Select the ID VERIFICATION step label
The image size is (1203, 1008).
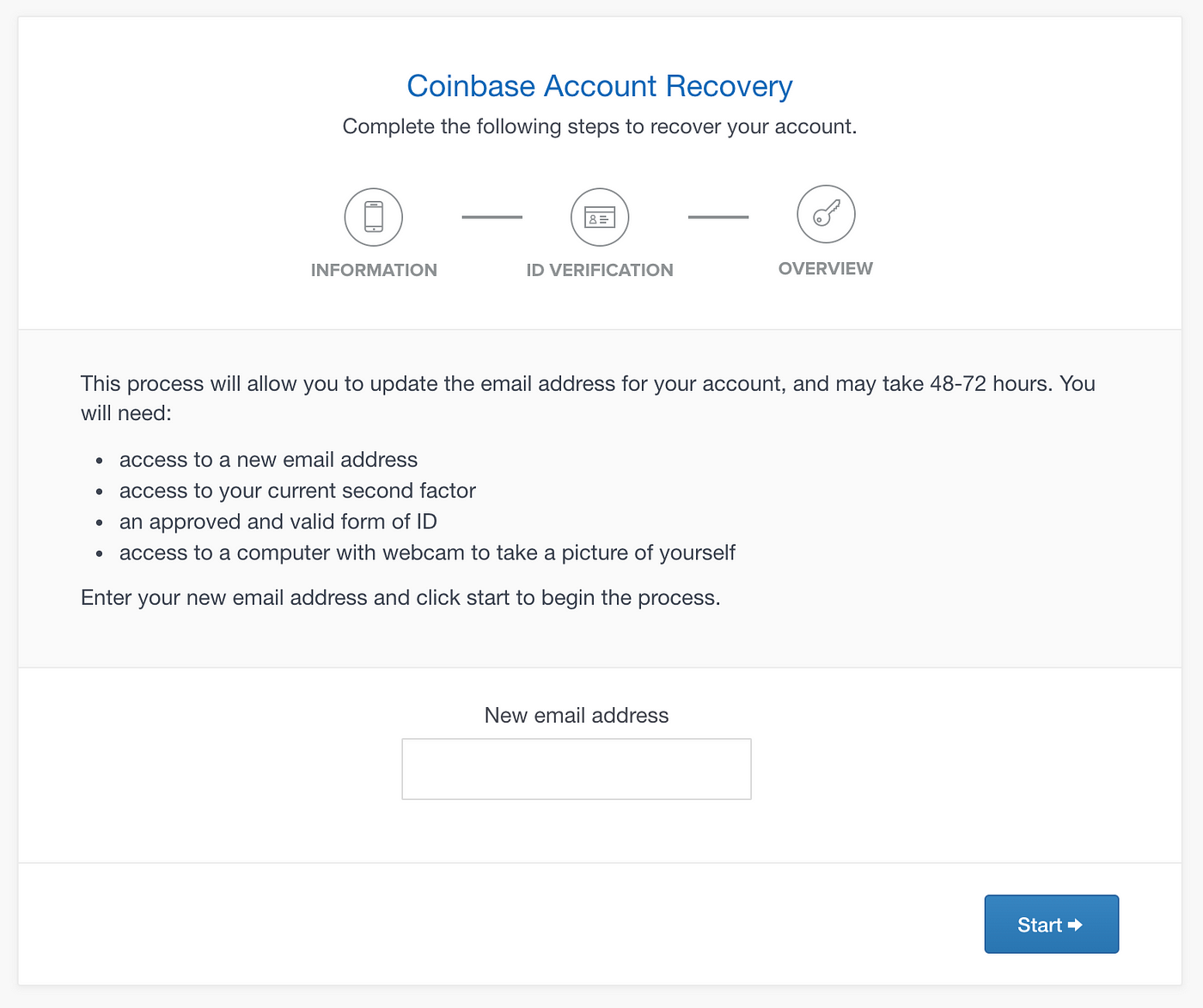pos(600,270)
